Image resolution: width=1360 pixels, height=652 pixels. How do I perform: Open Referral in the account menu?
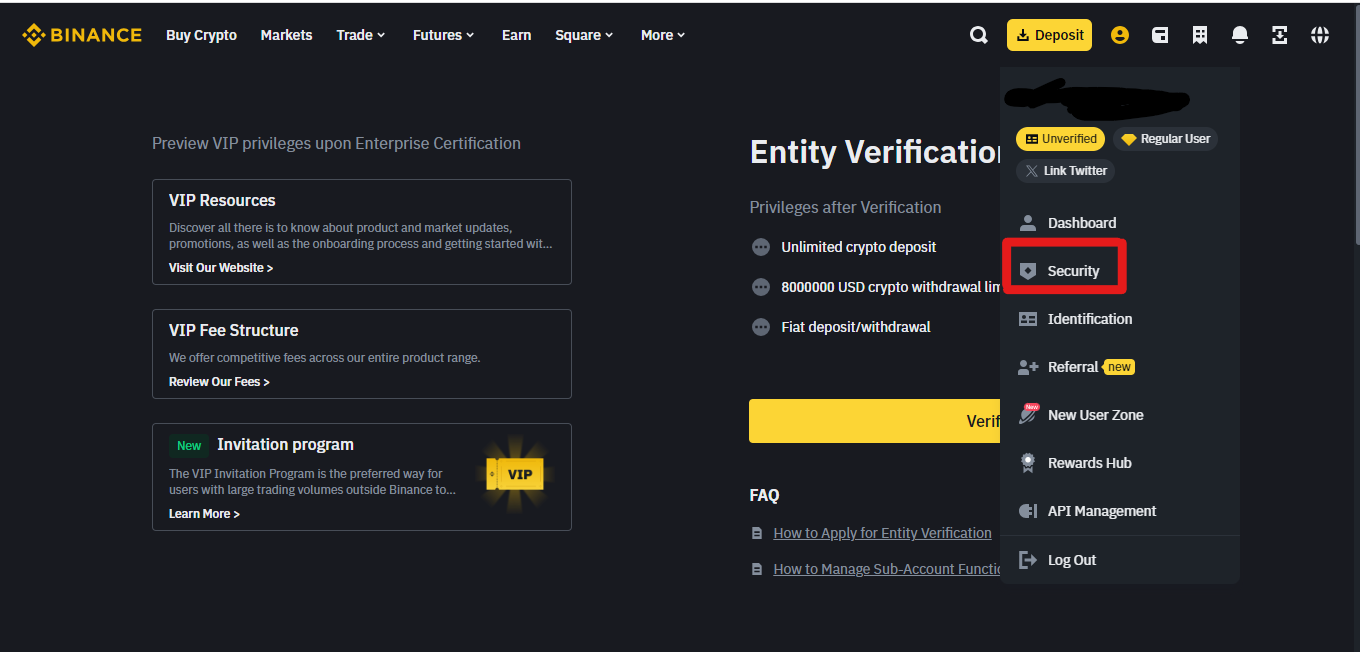(1120, 367)
